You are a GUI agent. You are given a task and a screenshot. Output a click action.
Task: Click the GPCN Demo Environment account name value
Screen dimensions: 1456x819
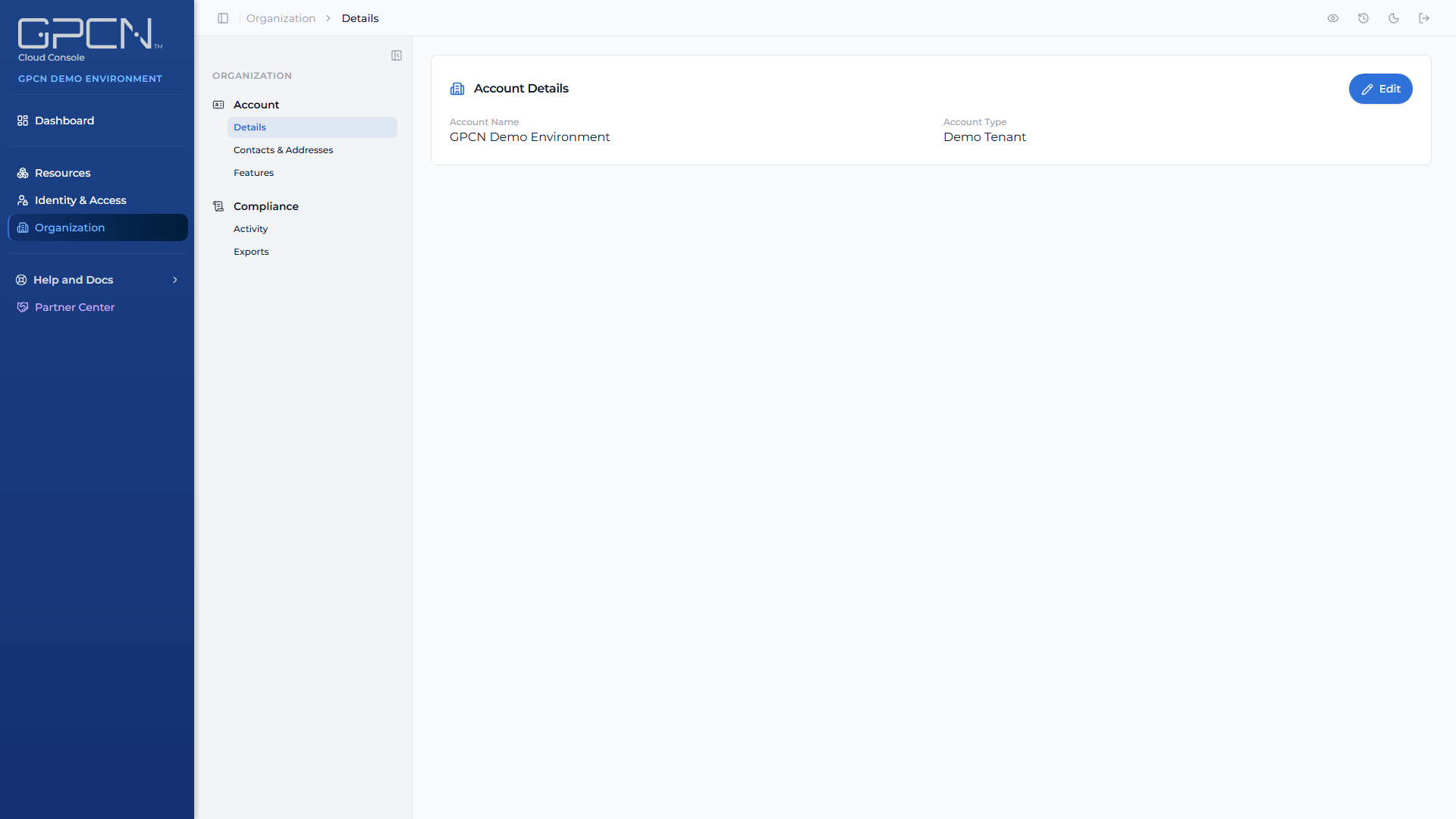(x=529, y=137)
